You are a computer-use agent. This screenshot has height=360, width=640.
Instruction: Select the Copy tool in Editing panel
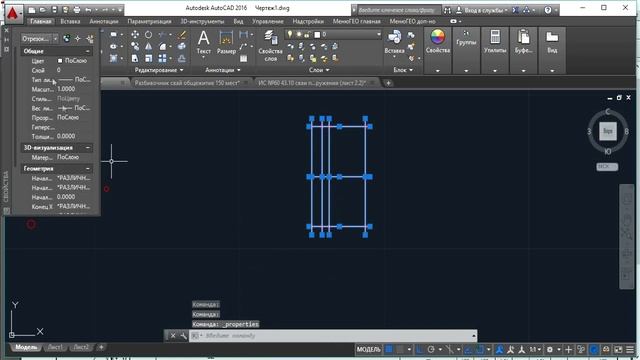pos(135,47)
